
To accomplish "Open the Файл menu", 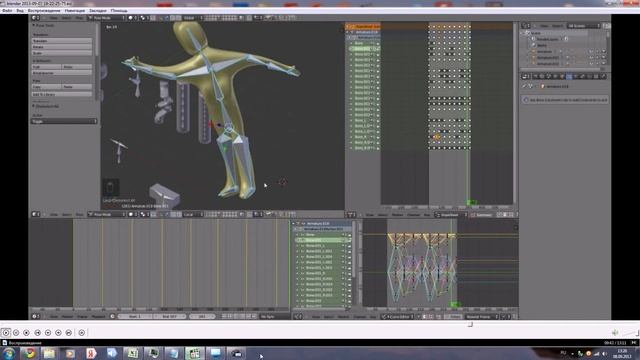I will coord(7,11).
